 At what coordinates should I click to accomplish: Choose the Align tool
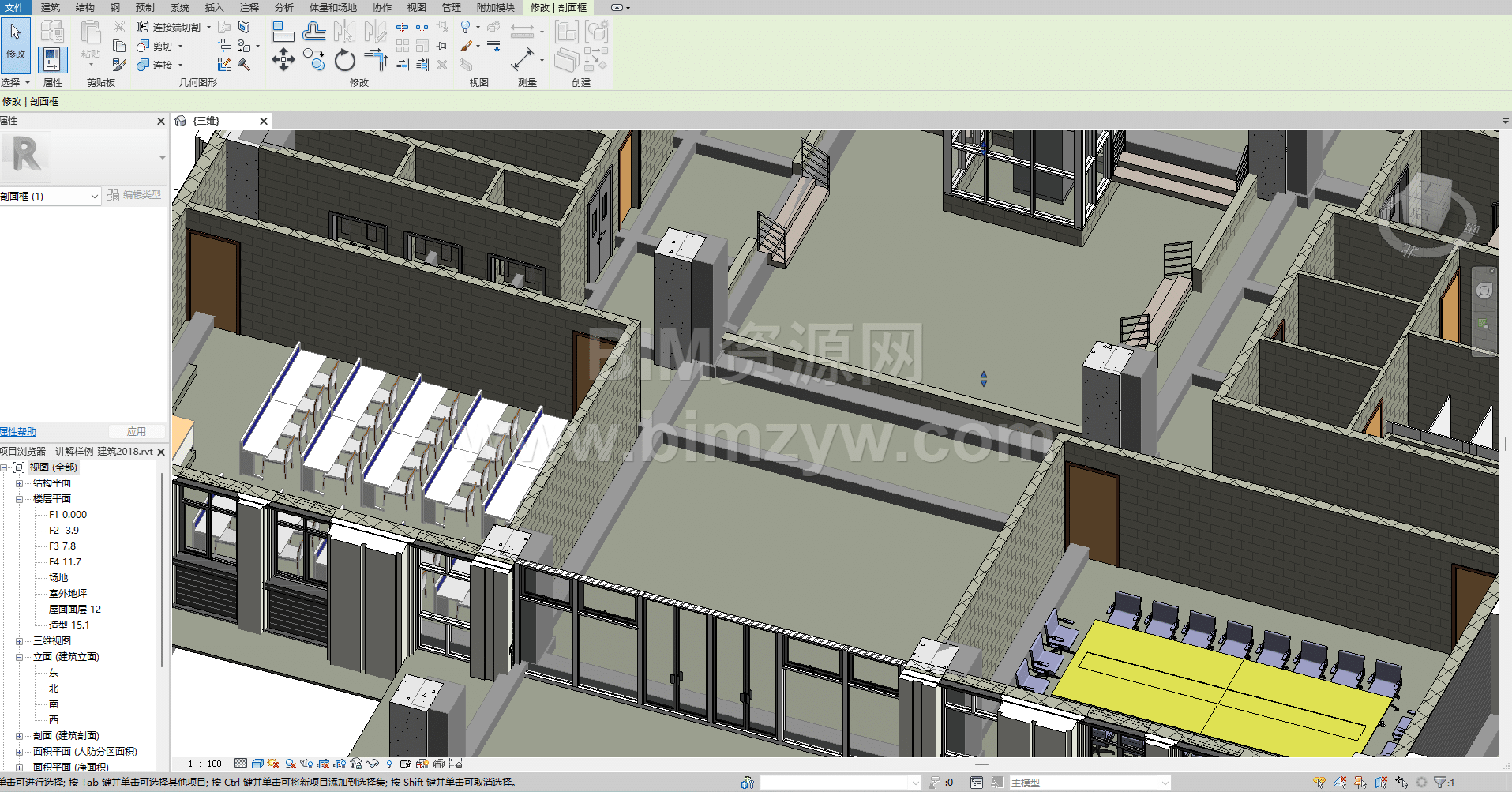click(x=282, y=32)
